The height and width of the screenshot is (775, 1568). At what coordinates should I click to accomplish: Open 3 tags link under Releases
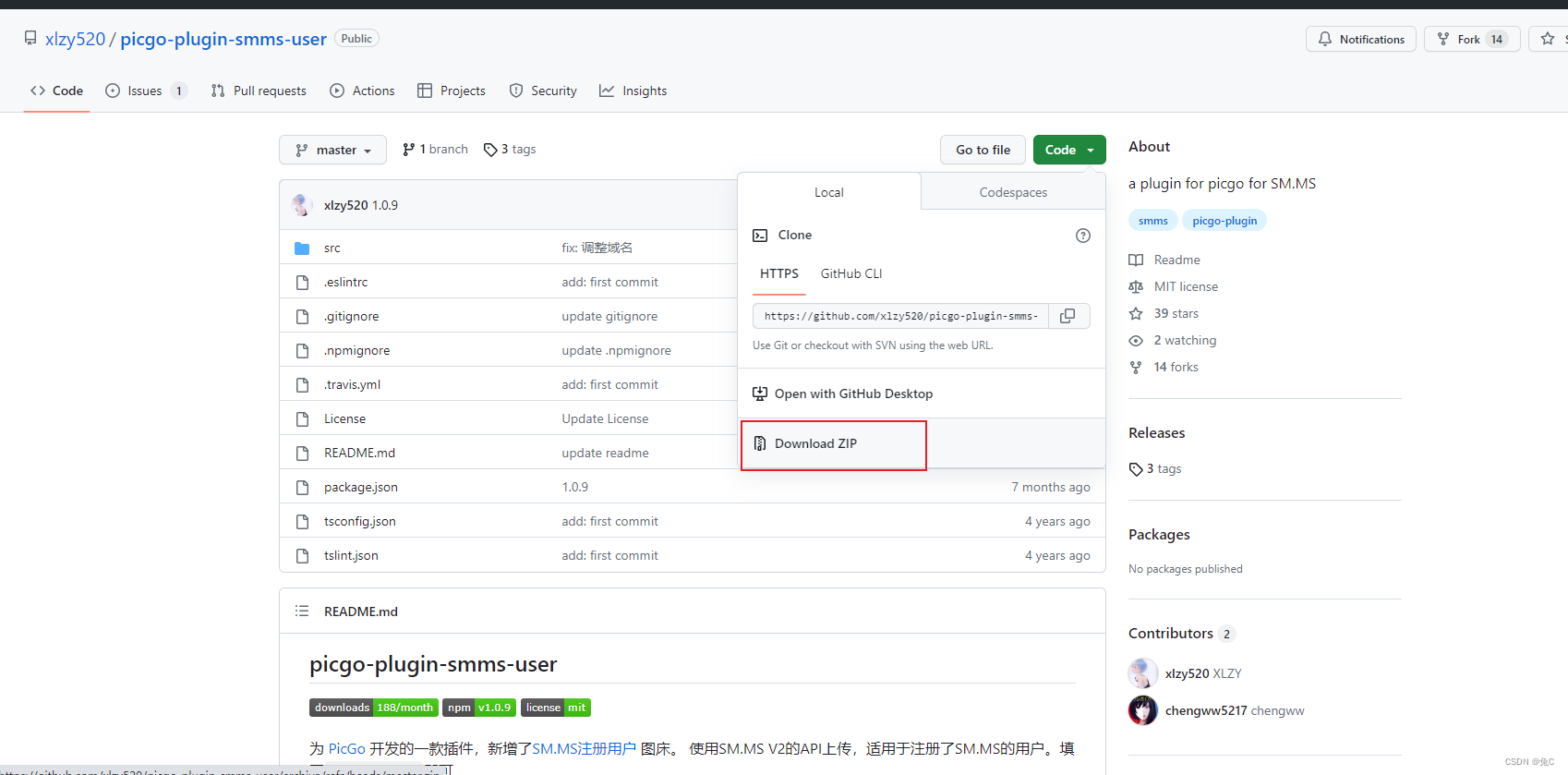pyautogui.click(x=1155, y=469)
